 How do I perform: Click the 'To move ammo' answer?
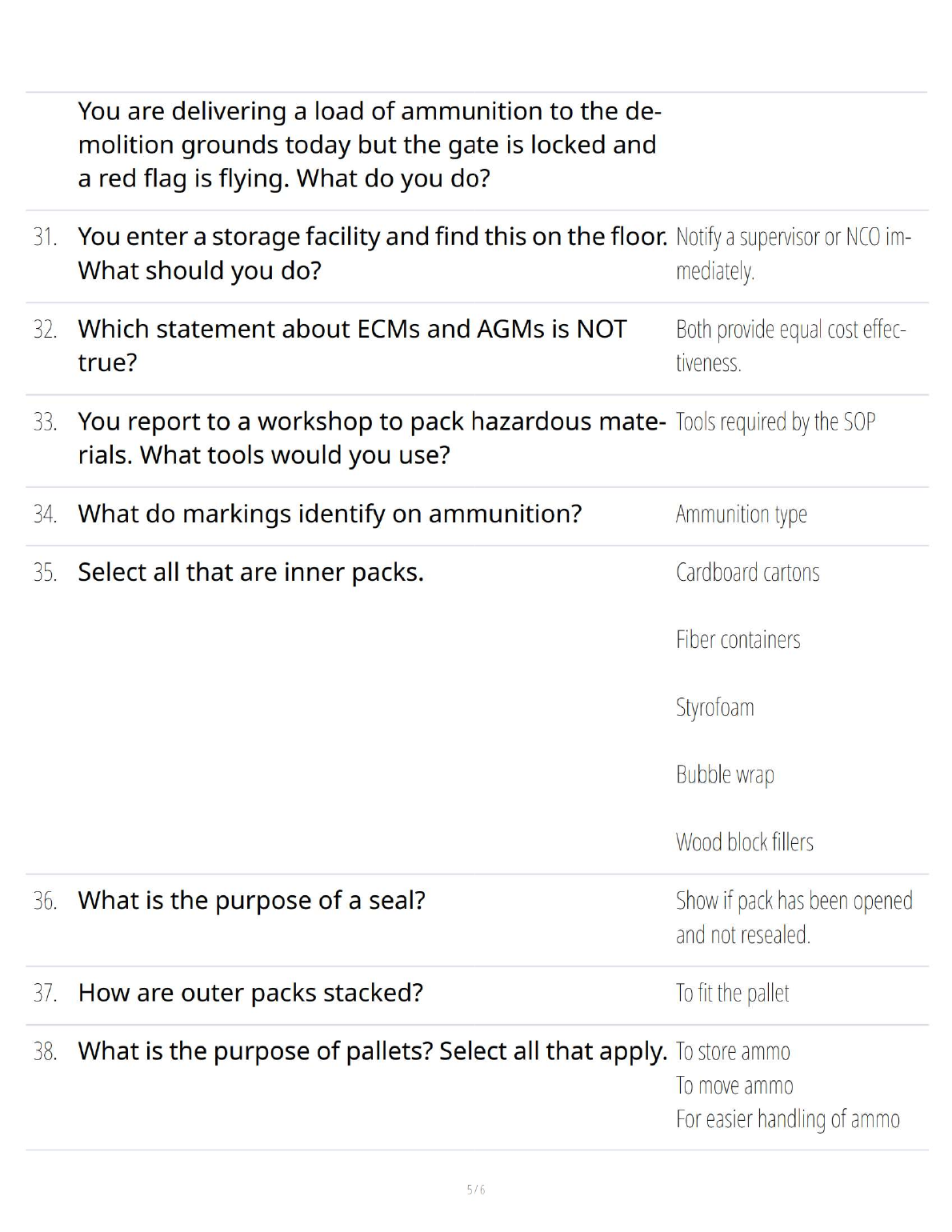click(734, 1086)
